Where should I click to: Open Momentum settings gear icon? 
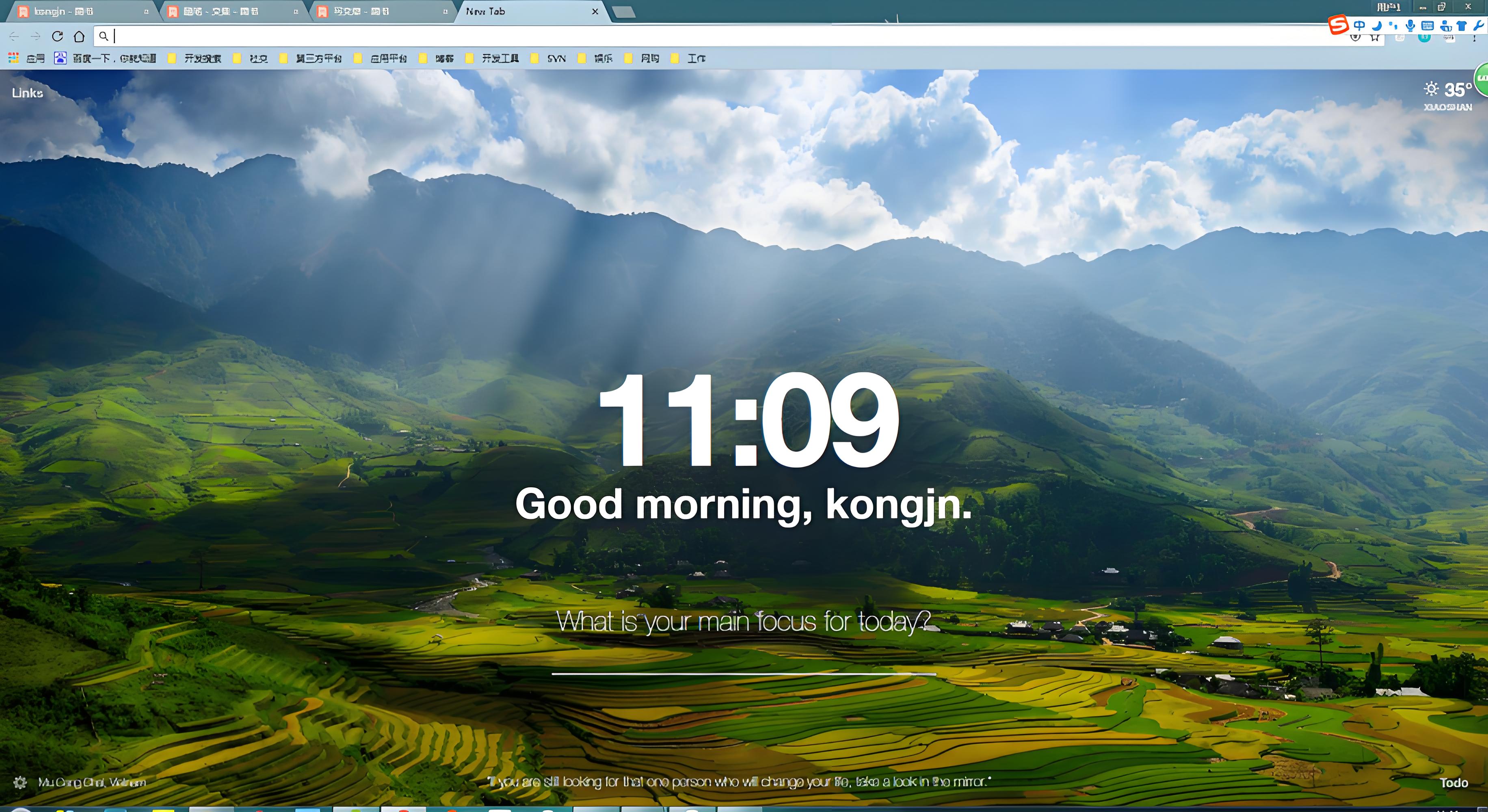tap(20, 782)
